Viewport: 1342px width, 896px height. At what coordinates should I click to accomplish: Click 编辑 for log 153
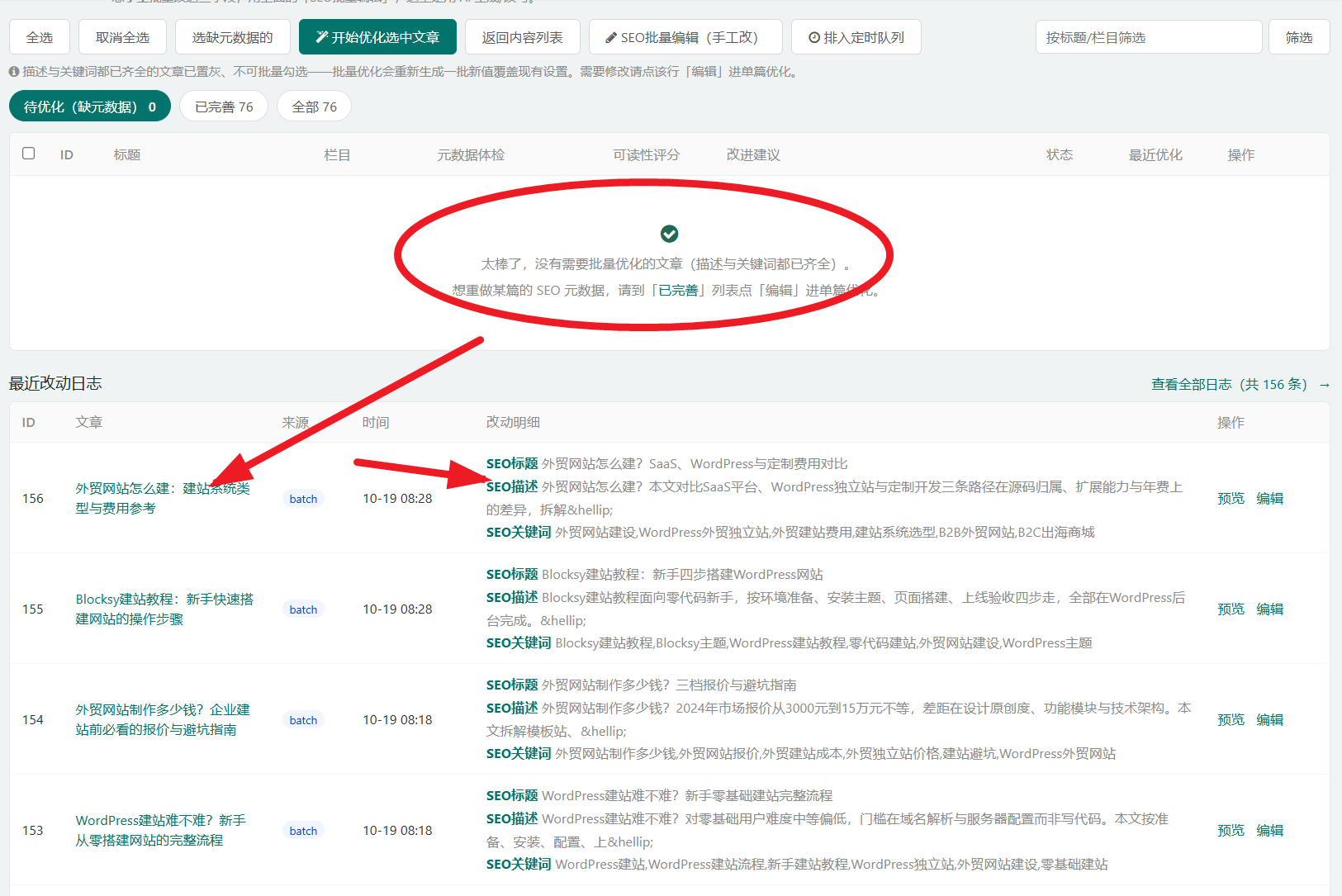tap(1269, 831)
